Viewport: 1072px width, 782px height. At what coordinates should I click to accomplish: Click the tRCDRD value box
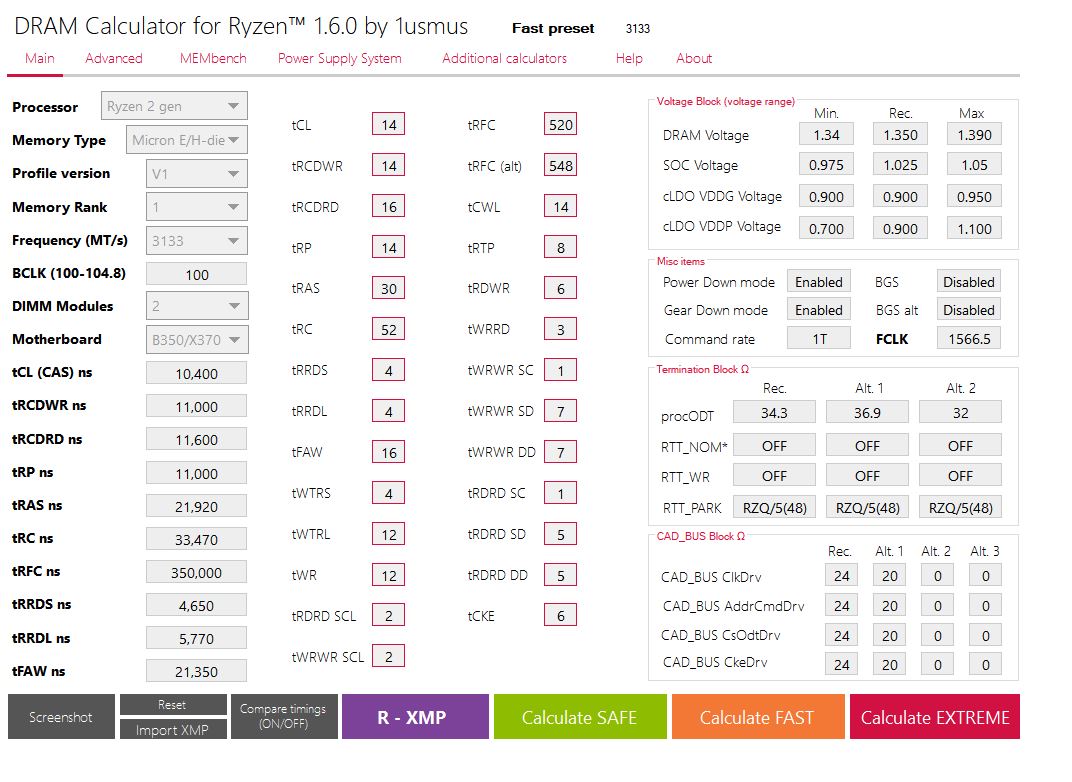coord(388,206)
